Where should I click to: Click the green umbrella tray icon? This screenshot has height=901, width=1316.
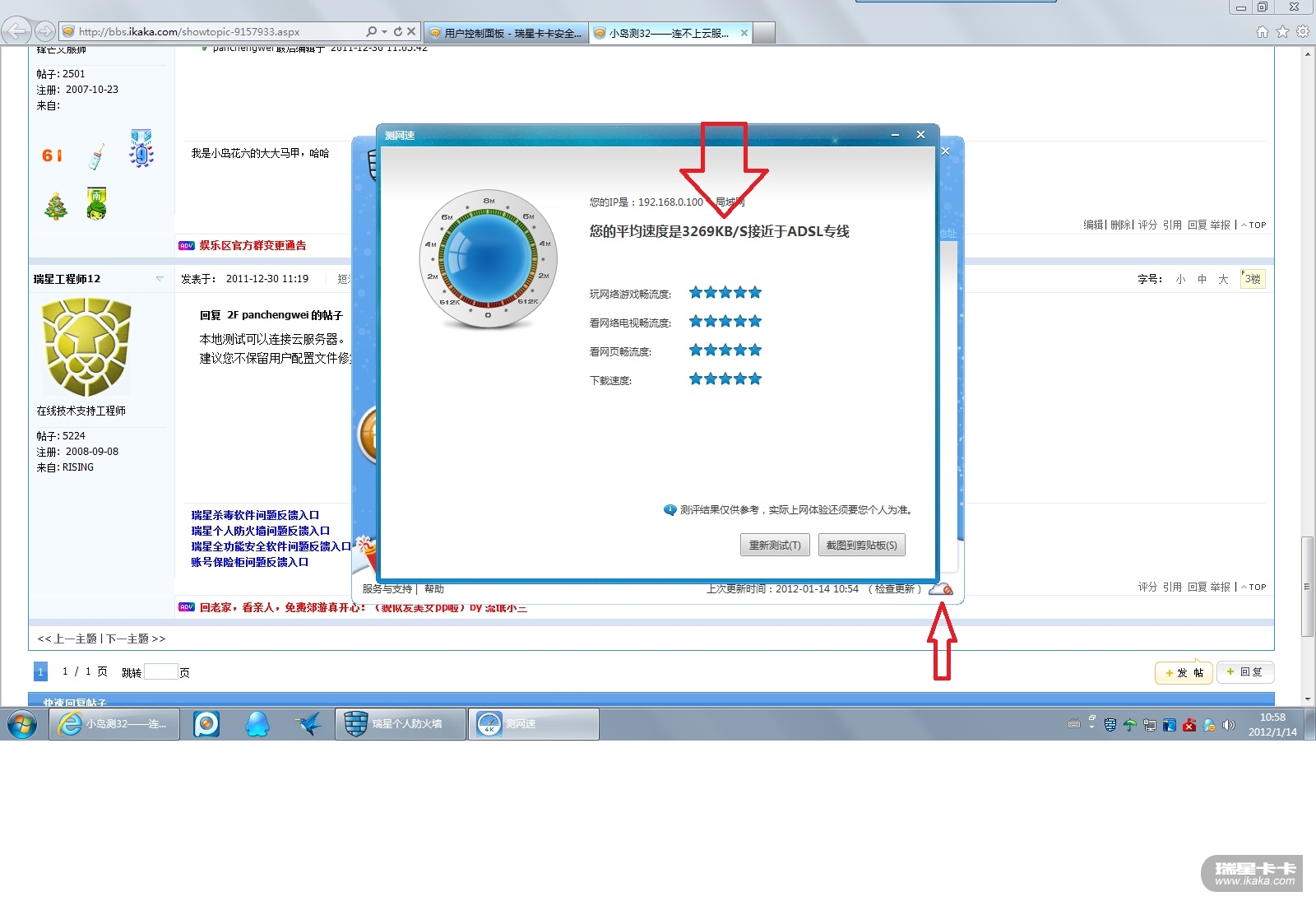1130,725
